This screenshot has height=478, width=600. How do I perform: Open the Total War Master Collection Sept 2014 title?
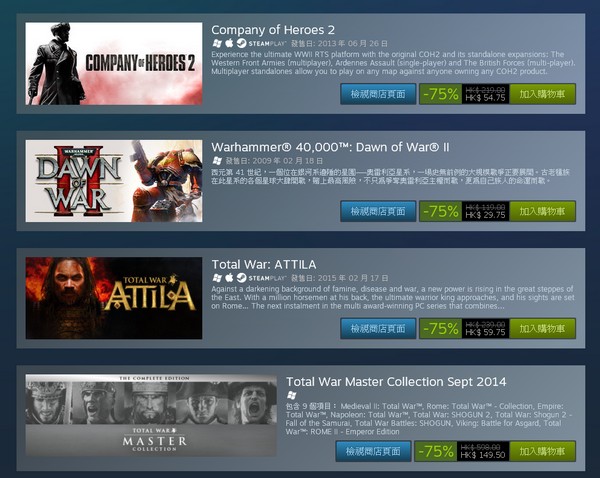coord(396,382)
